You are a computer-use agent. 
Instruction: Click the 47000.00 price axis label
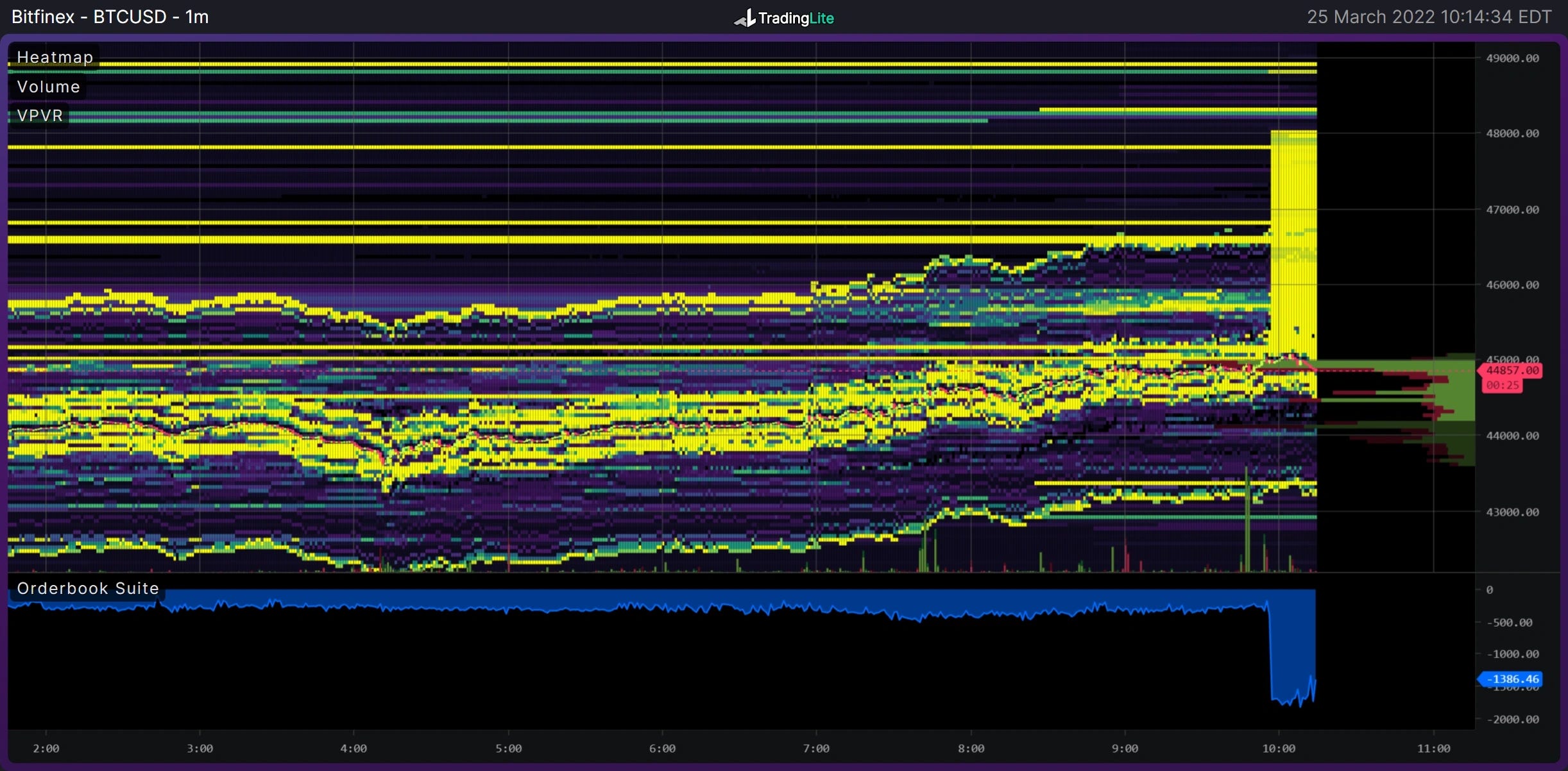coord(1512,210)
